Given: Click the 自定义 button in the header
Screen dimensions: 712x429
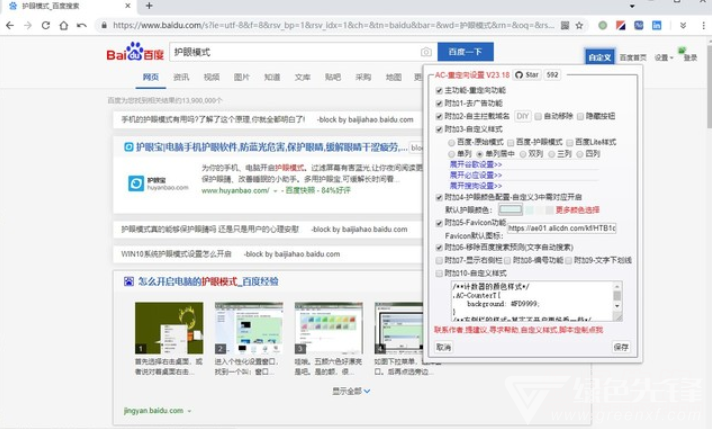Looking at the screenshot, I should 600,57.
